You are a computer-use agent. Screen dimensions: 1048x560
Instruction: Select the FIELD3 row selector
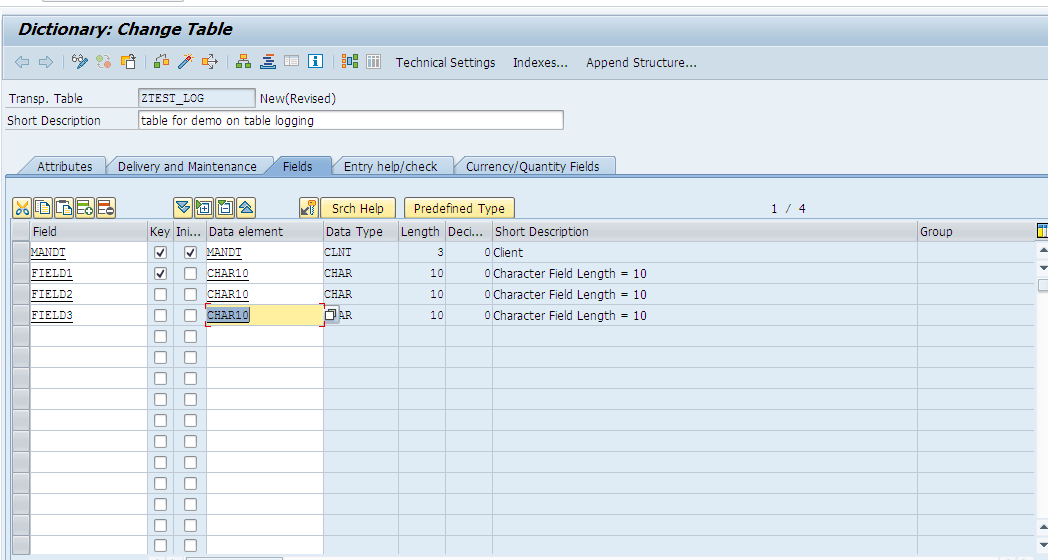pyautogui.click(x=21, y=315)
